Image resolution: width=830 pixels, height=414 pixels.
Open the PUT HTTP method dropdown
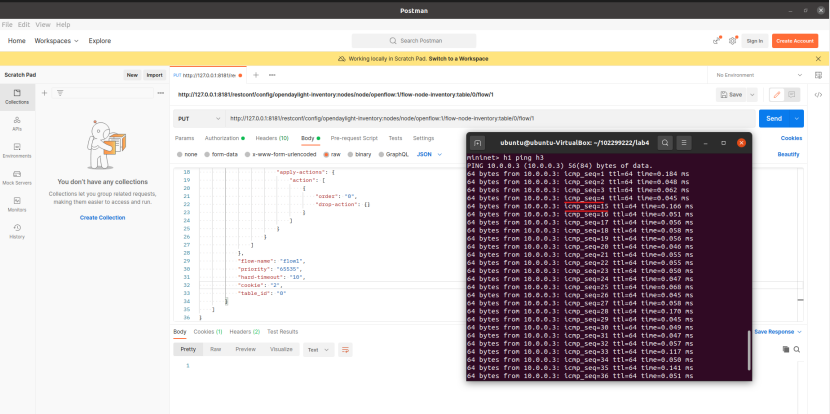point(200,119)
